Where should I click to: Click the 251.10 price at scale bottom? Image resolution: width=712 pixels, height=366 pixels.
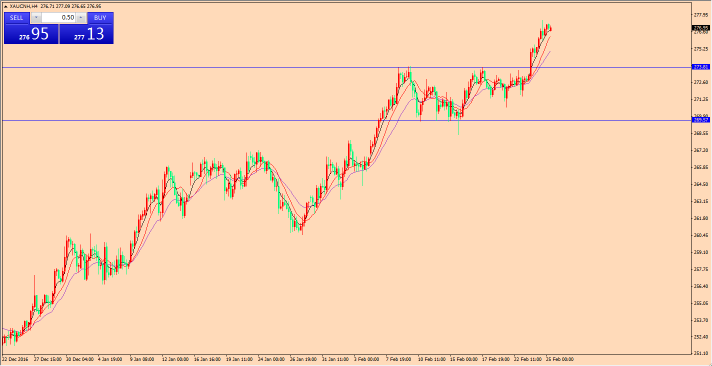pyautogui.click(x=701, y=354)
